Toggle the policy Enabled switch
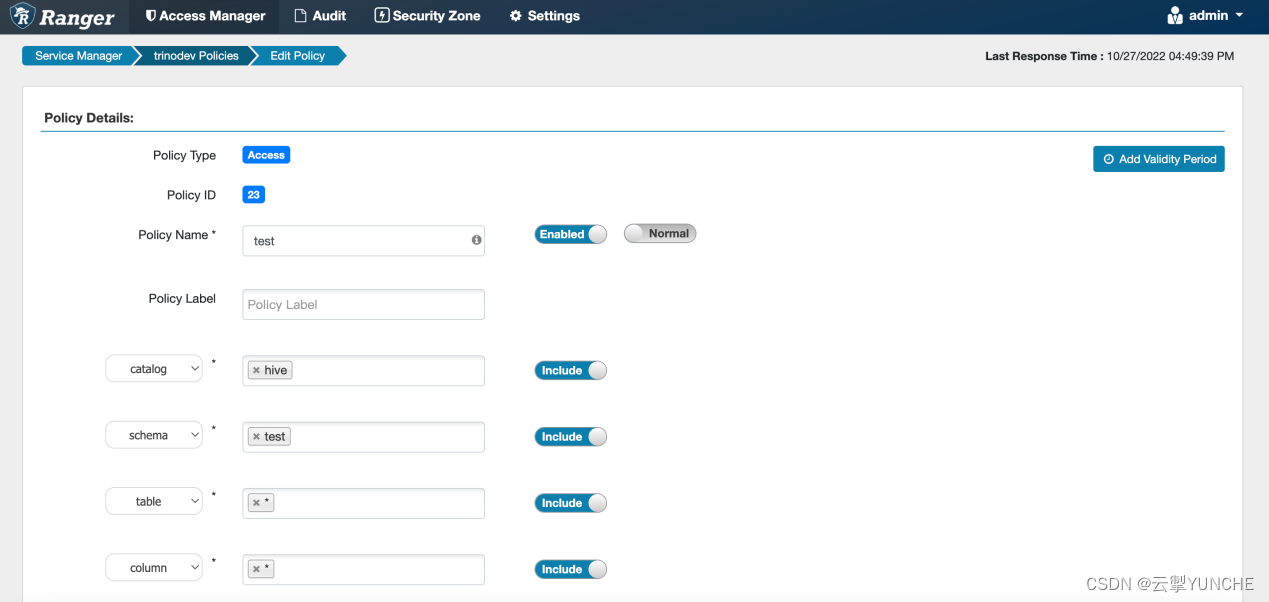This screenshot has width=1269, height=602. pyautogui.click(x=571, y=234)
